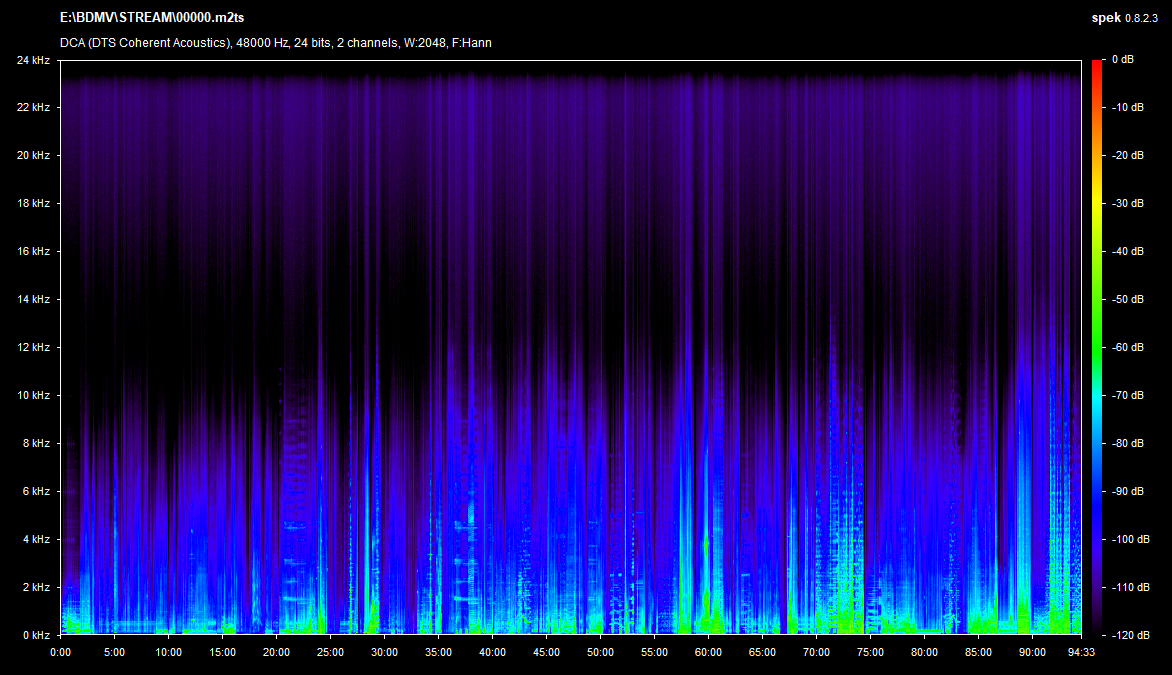This screenshot has height=675, width=1172.
Task: Click the 60:00 time axis marker
Action: 708,652
